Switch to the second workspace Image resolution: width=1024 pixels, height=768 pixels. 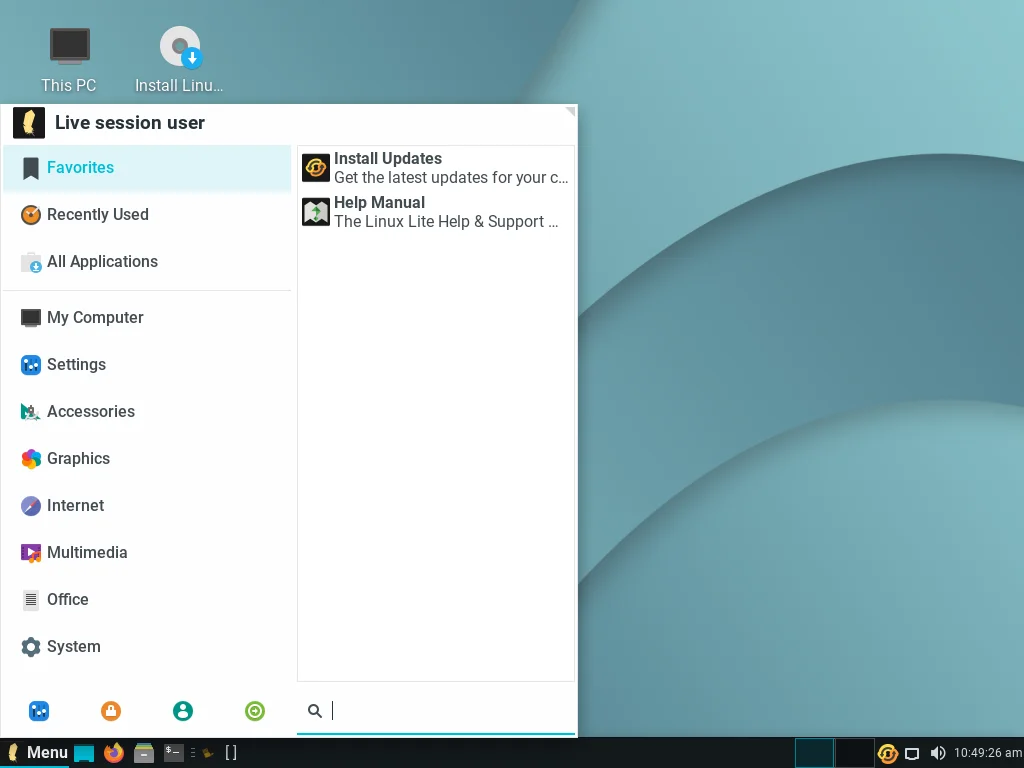coord(854,753)
